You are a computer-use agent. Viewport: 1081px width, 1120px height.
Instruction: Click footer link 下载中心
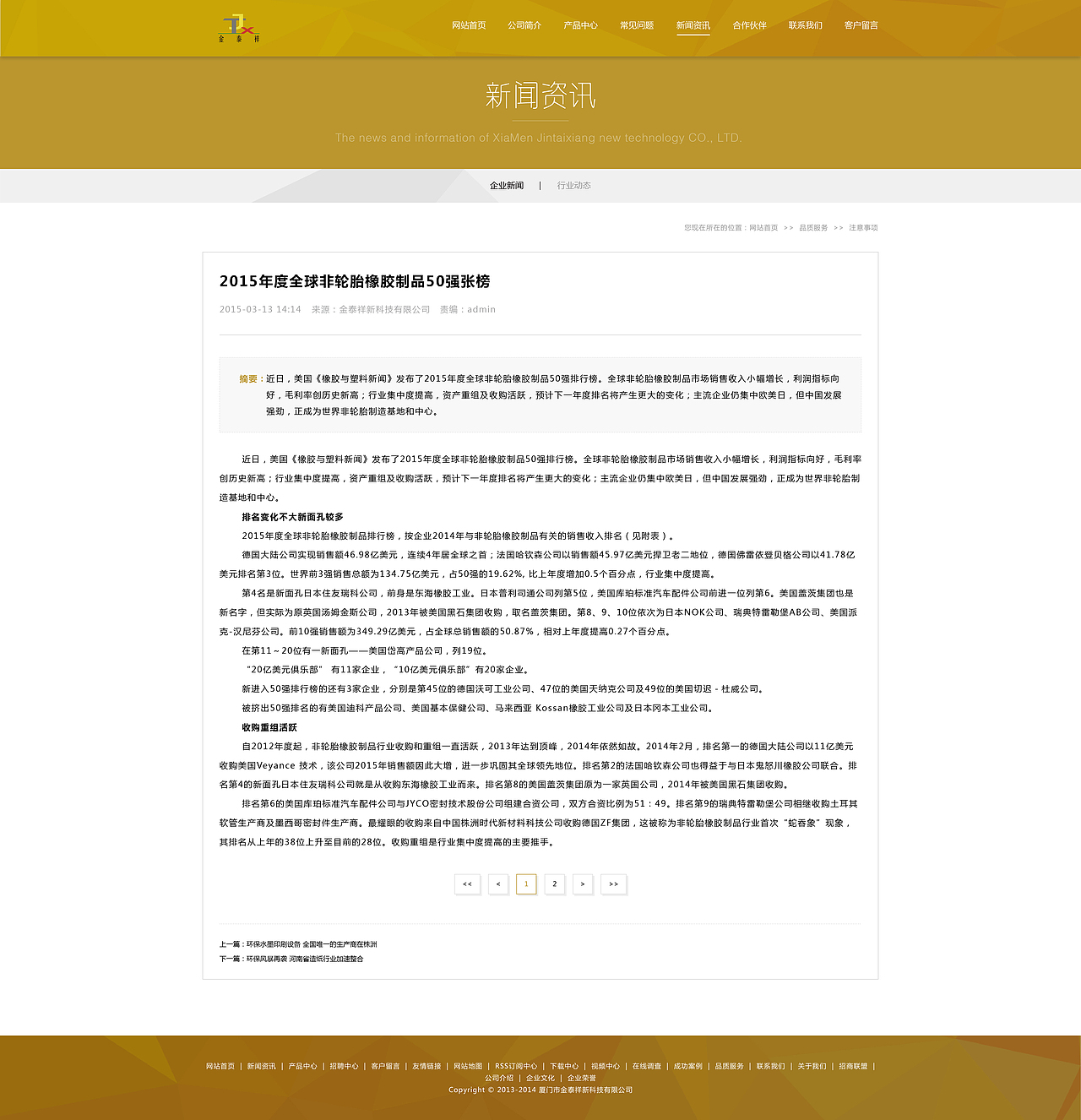[565, 1067]
